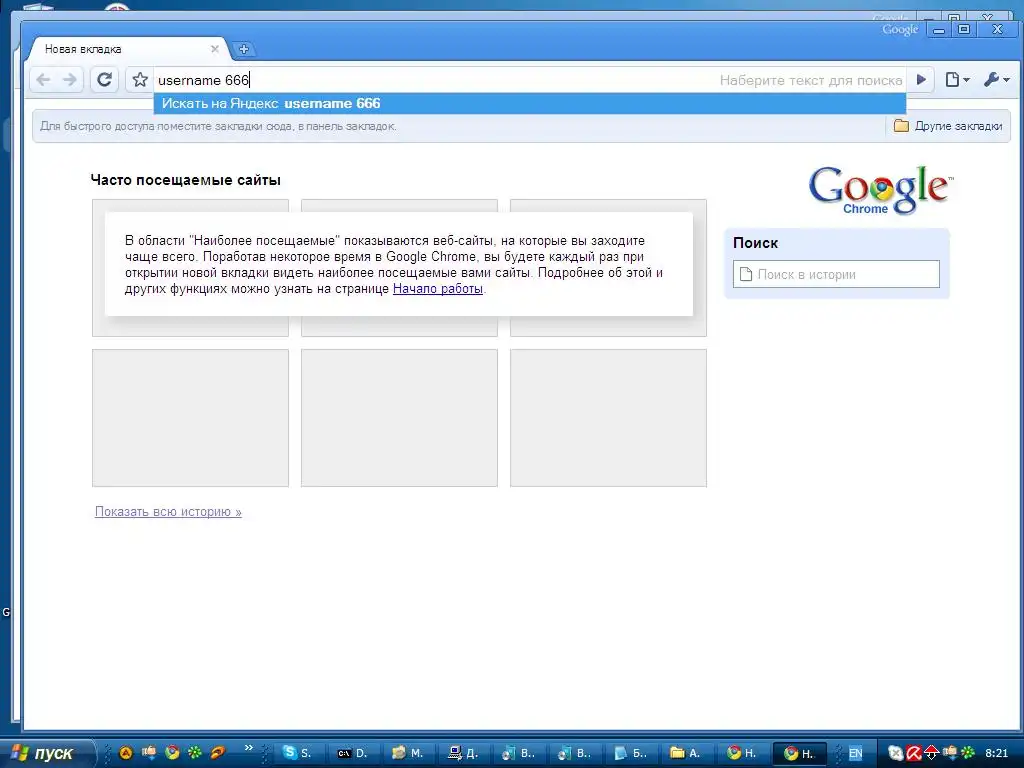Maximize the Chrome window
The height and width of the screenshot is (768, 1024).
pyautogui.click(x=964, y=29)
